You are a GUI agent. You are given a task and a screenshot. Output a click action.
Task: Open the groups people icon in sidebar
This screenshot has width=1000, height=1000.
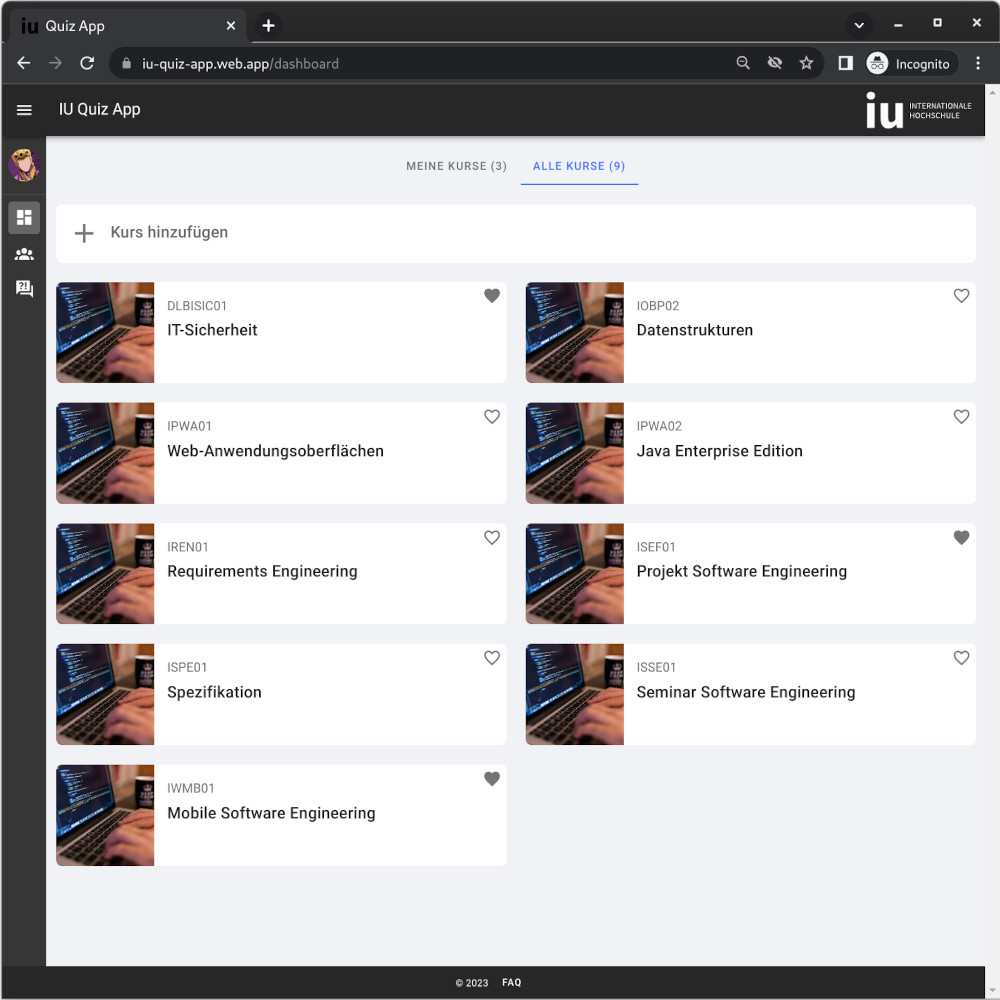[24, 254]
